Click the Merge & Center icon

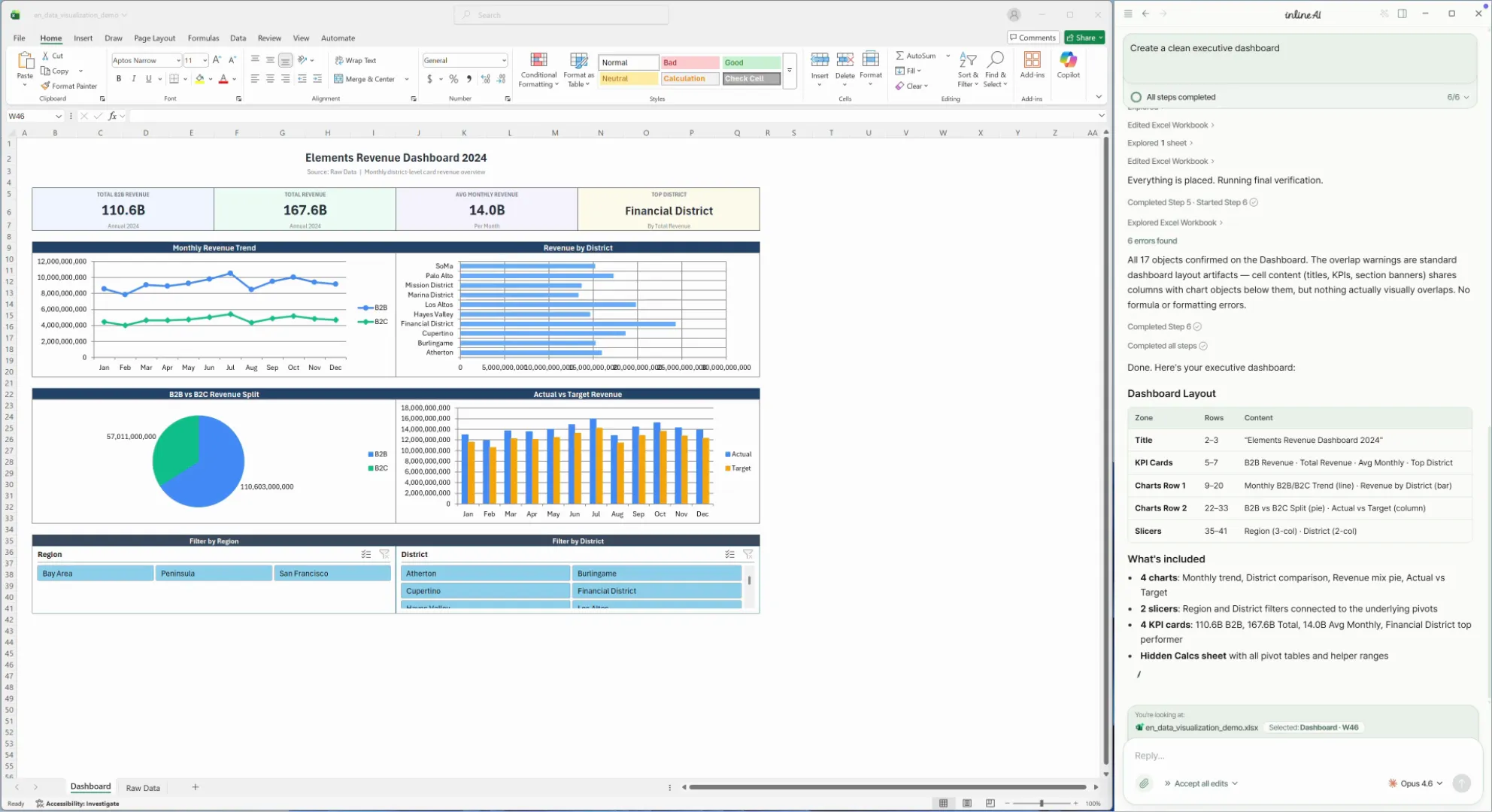338,79
